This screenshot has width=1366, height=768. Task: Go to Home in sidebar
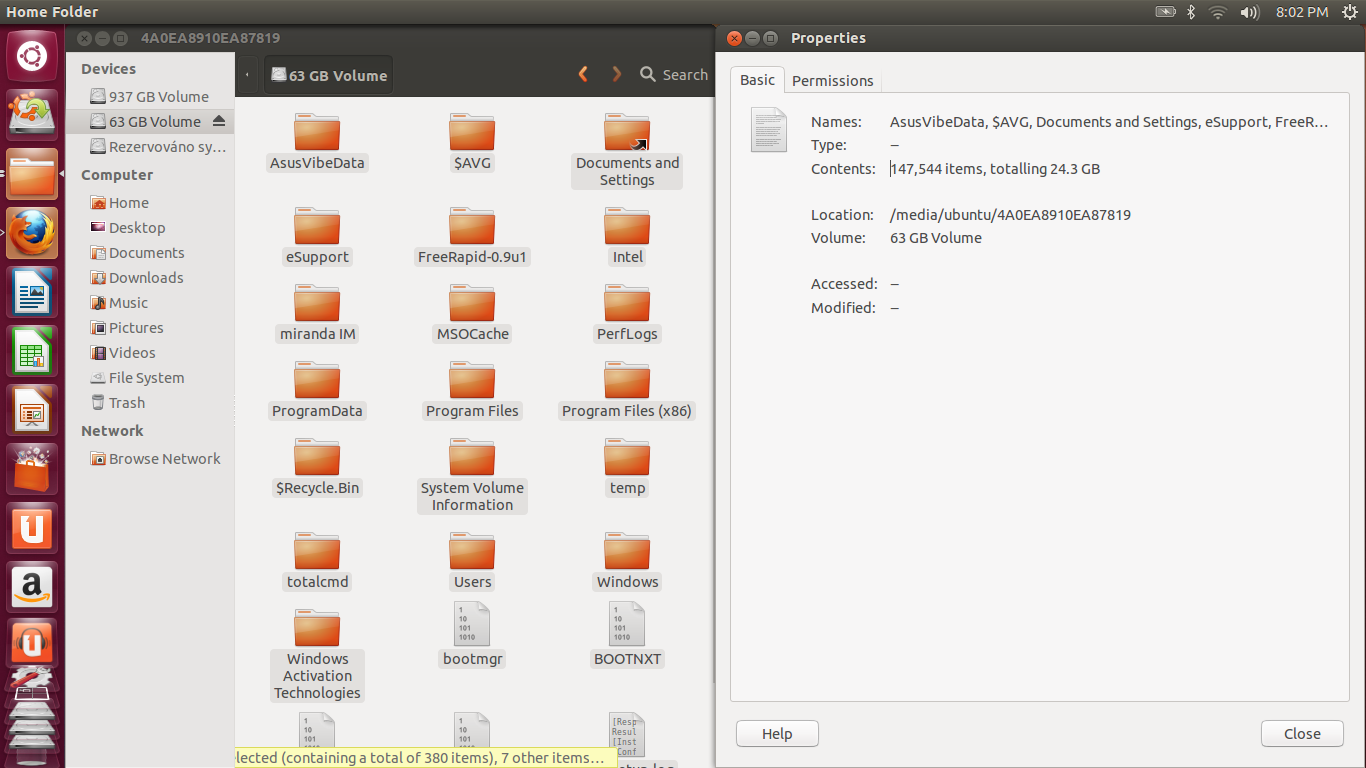[150, 202]
